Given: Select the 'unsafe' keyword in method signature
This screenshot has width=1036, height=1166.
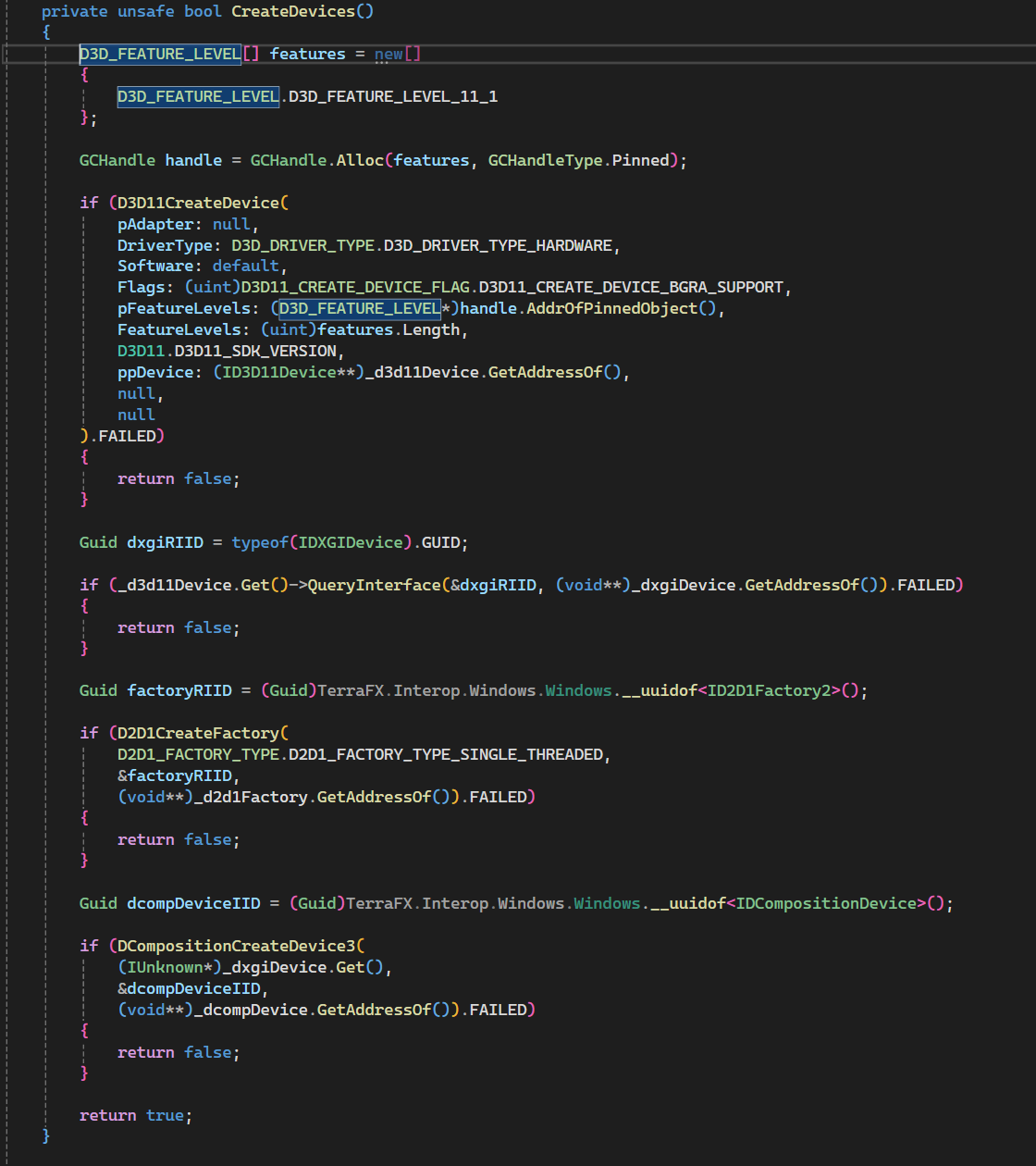Looking at the screenshot, I should click(146, 11).
